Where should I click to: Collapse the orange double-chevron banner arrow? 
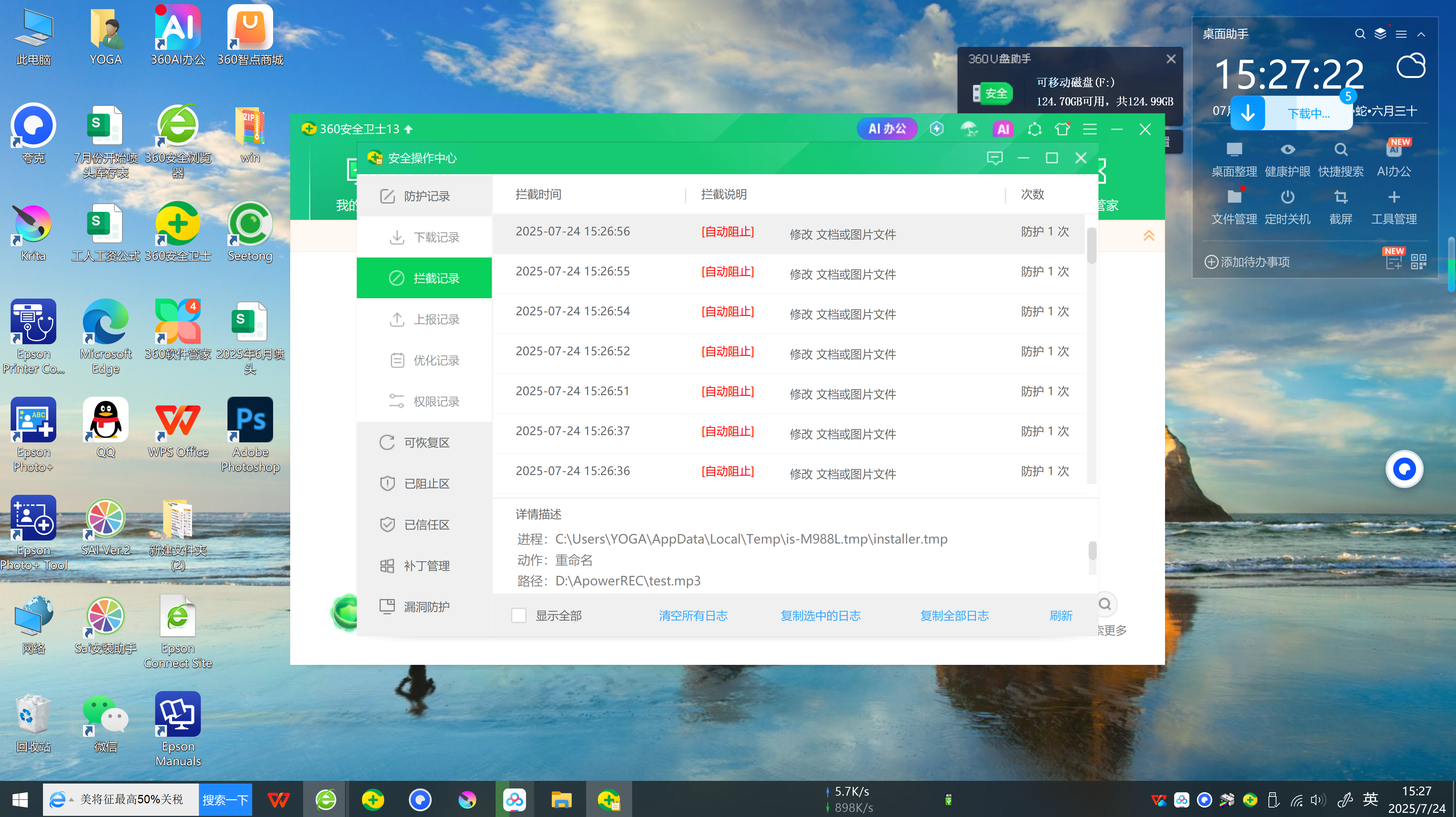[1149, 235]
